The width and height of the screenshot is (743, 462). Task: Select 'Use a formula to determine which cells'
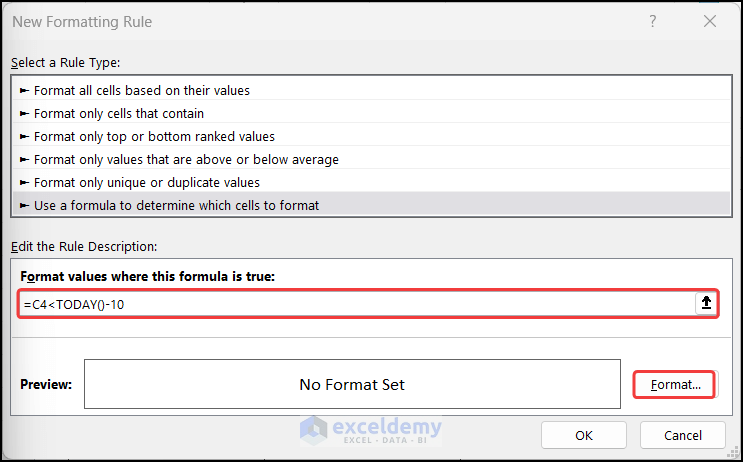click(x=177, y=205)
